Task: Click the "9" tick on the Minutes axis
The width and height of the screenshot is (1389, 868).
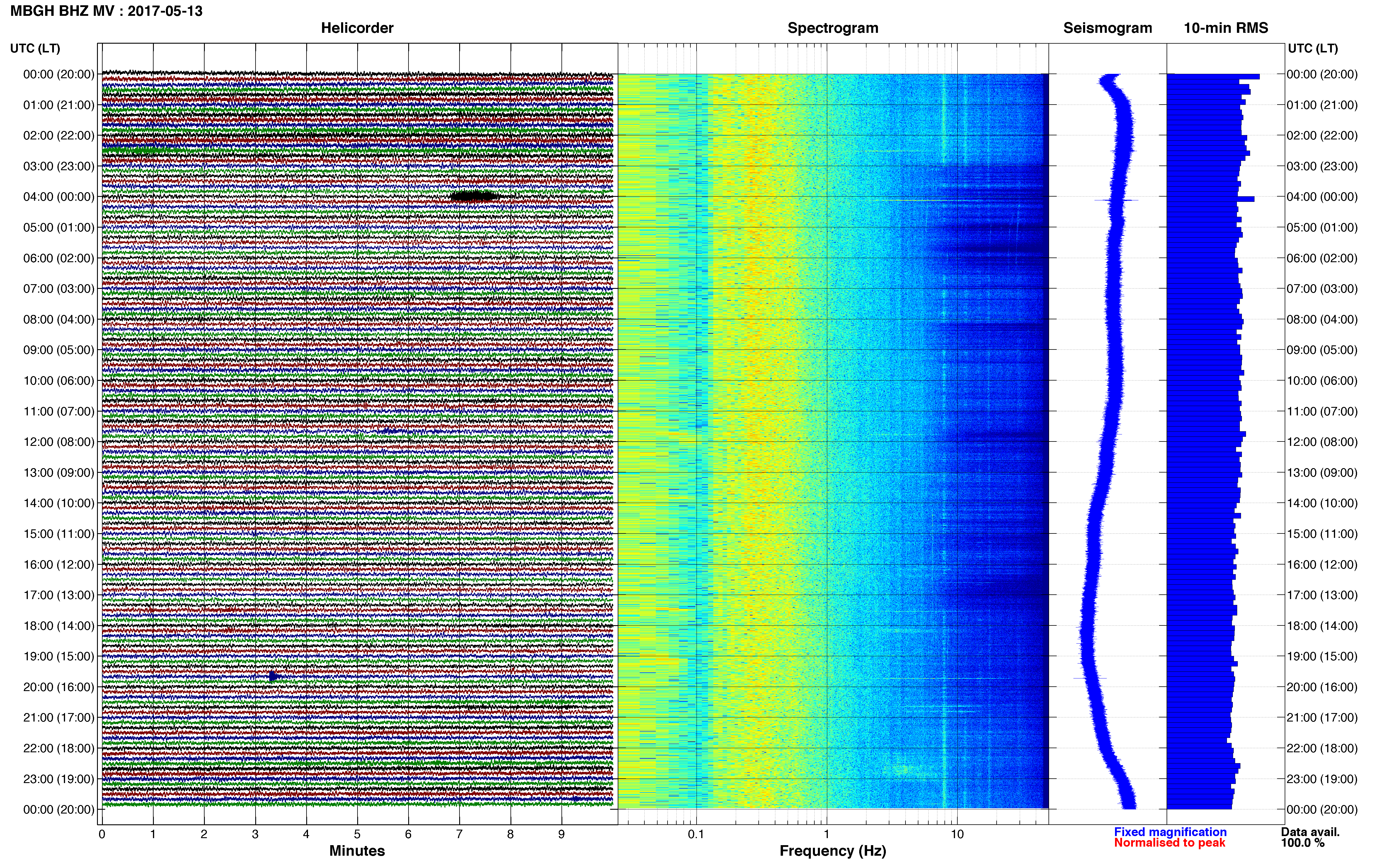Action: tap(561, 834)
